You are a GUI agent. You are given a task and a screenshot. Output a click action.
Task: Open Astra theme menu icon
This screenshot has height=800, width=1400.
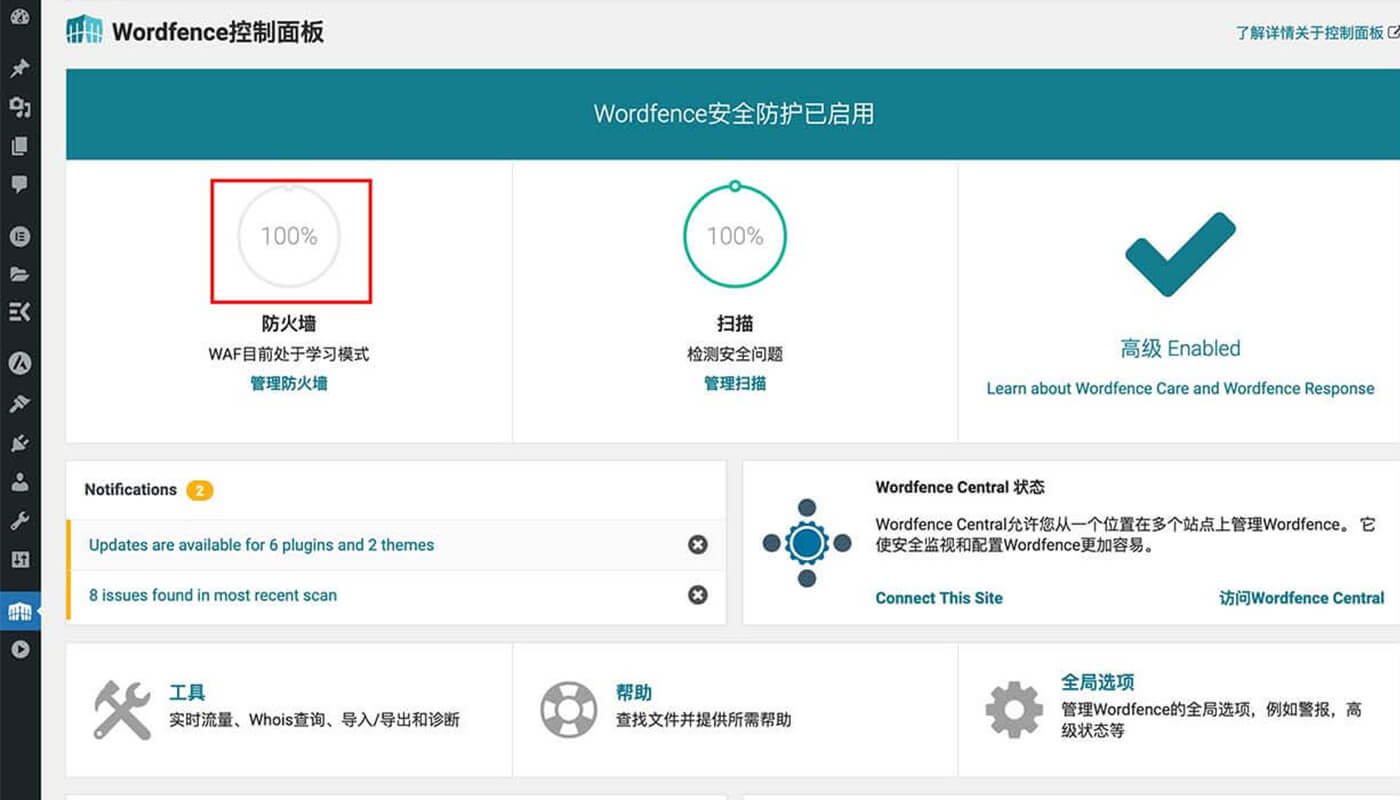[x=19, y=364]
